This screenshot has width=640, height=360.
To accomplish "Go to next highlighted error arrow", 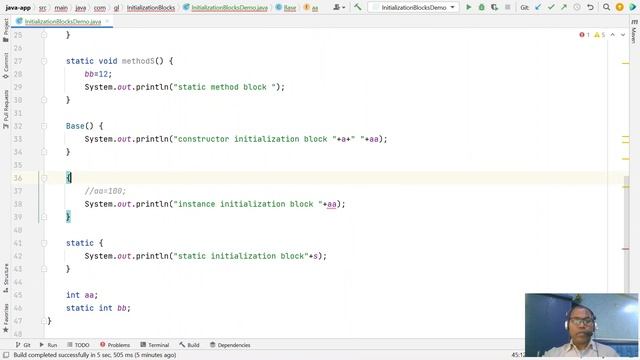I will [x=623, y=35].
